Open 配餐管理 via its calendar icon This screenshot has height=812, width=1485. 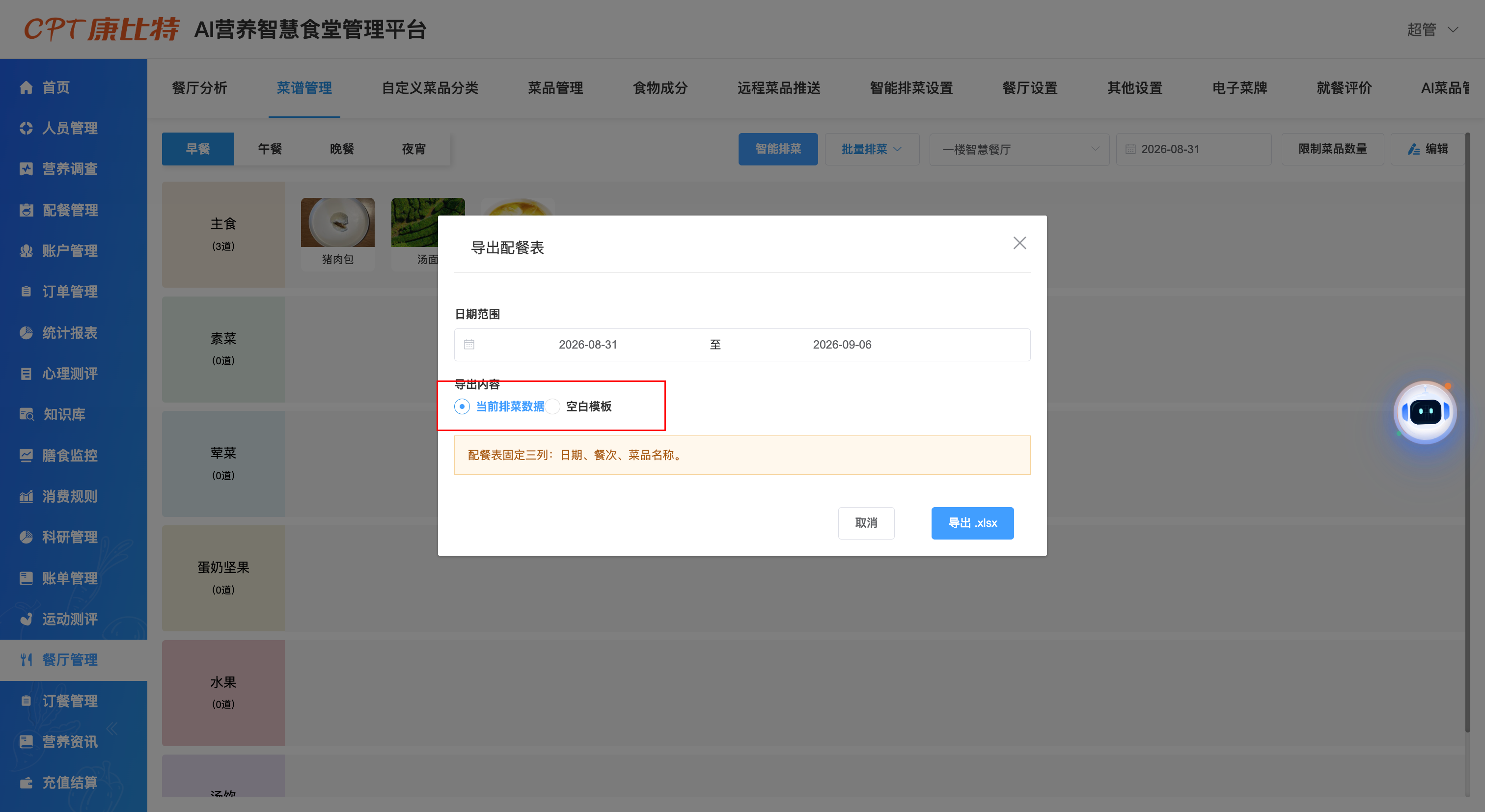pyautogui.click(x=26, y=210)
